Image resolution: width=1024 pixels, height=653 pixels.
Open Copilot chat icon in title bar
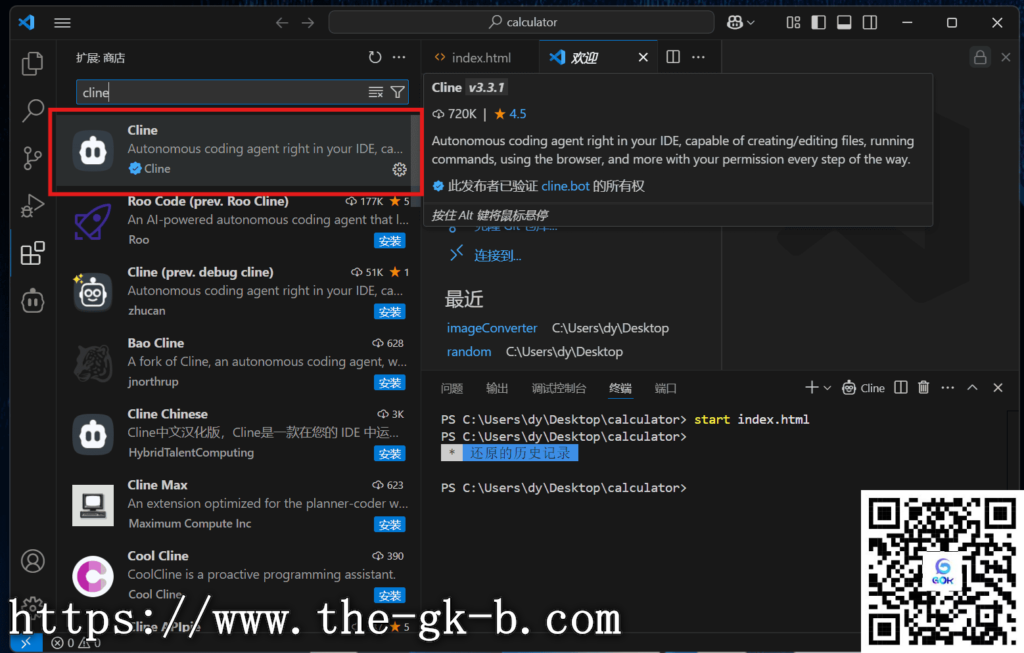pos(735,23)
